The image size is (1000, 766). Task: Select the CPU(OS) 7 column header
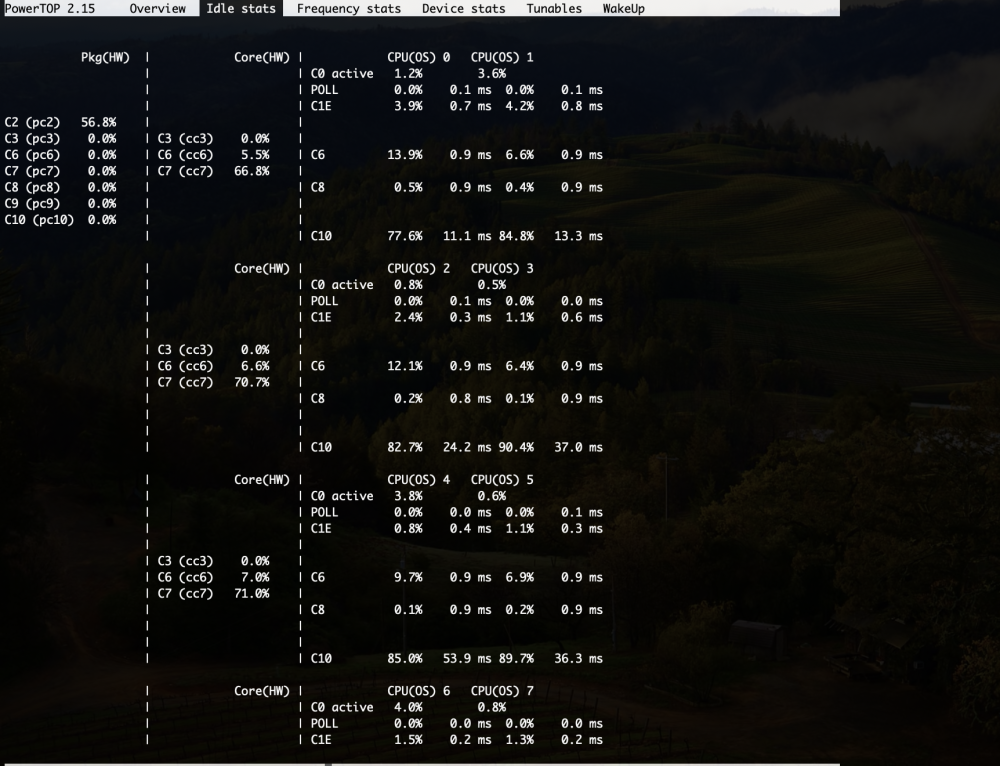pos(503,691)
